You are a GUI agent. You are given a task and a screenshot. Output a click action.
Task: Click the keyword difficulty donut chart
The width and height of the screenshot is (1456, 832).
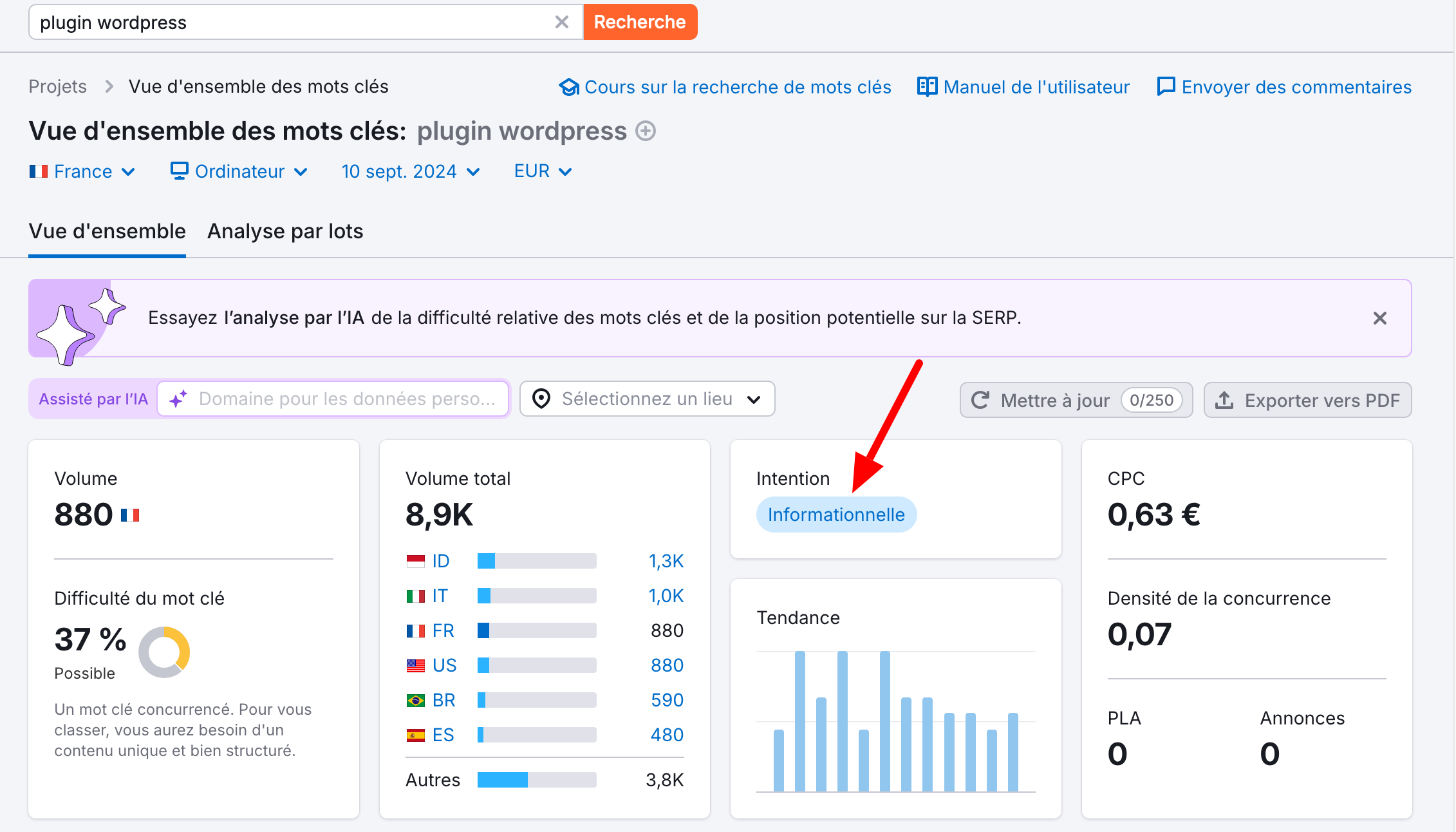[164, 652]
